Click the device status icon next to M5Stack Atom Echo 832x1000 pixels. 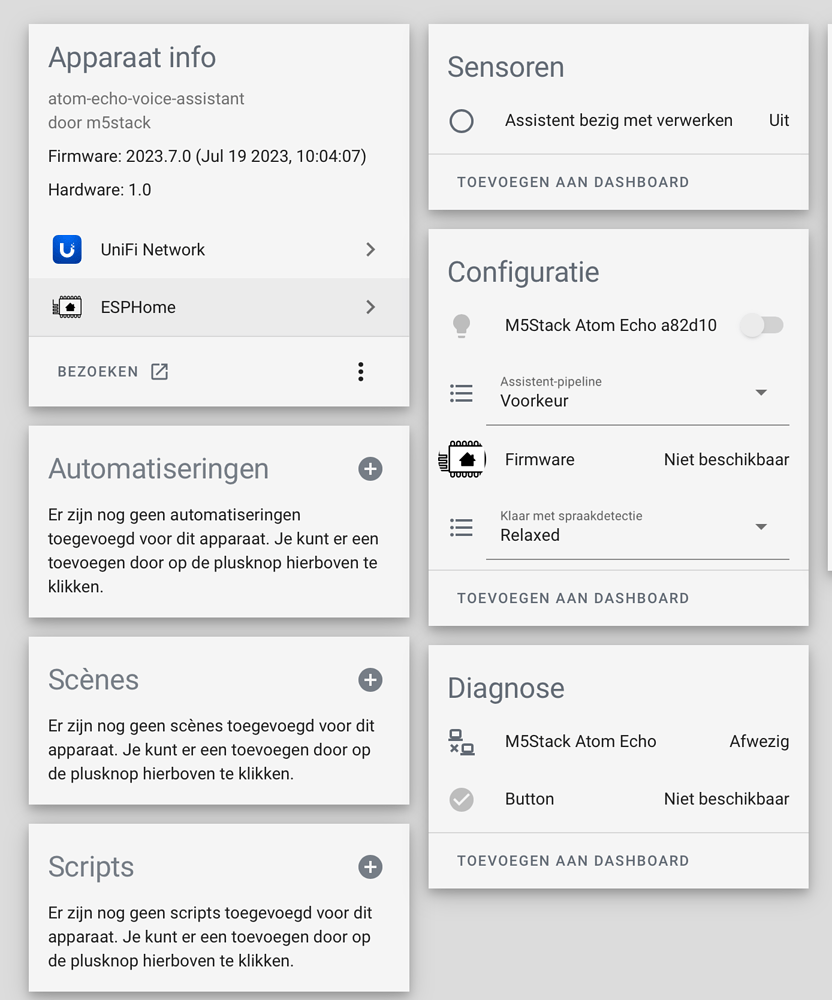[x=461, y=741]
